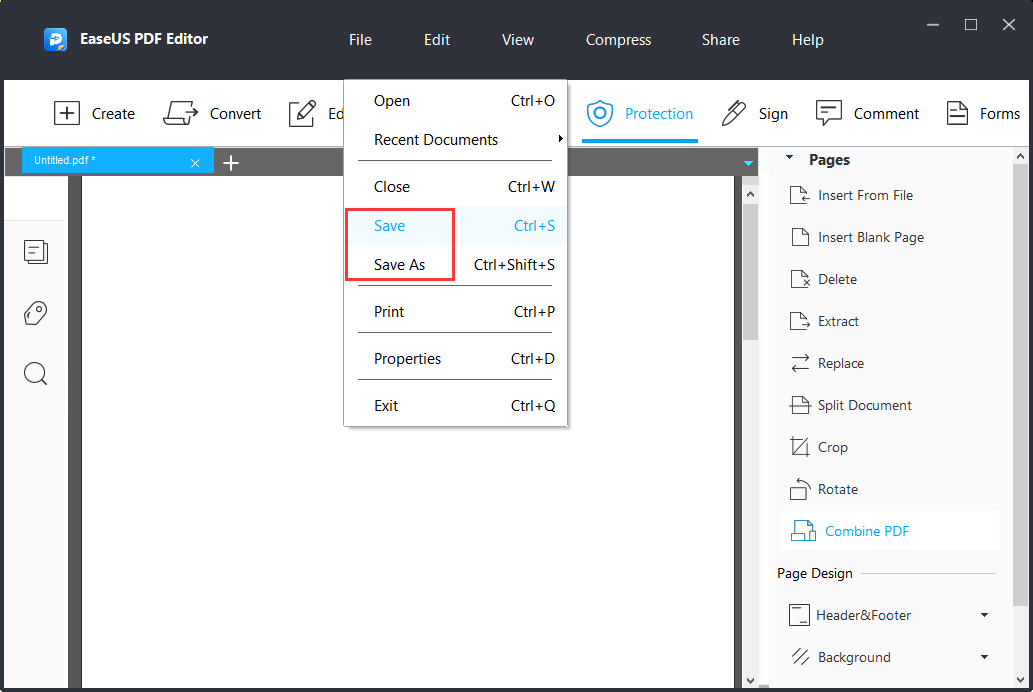1033x692 pixels.
Task: Click the Crop tool icon
Action: (800, 447)
